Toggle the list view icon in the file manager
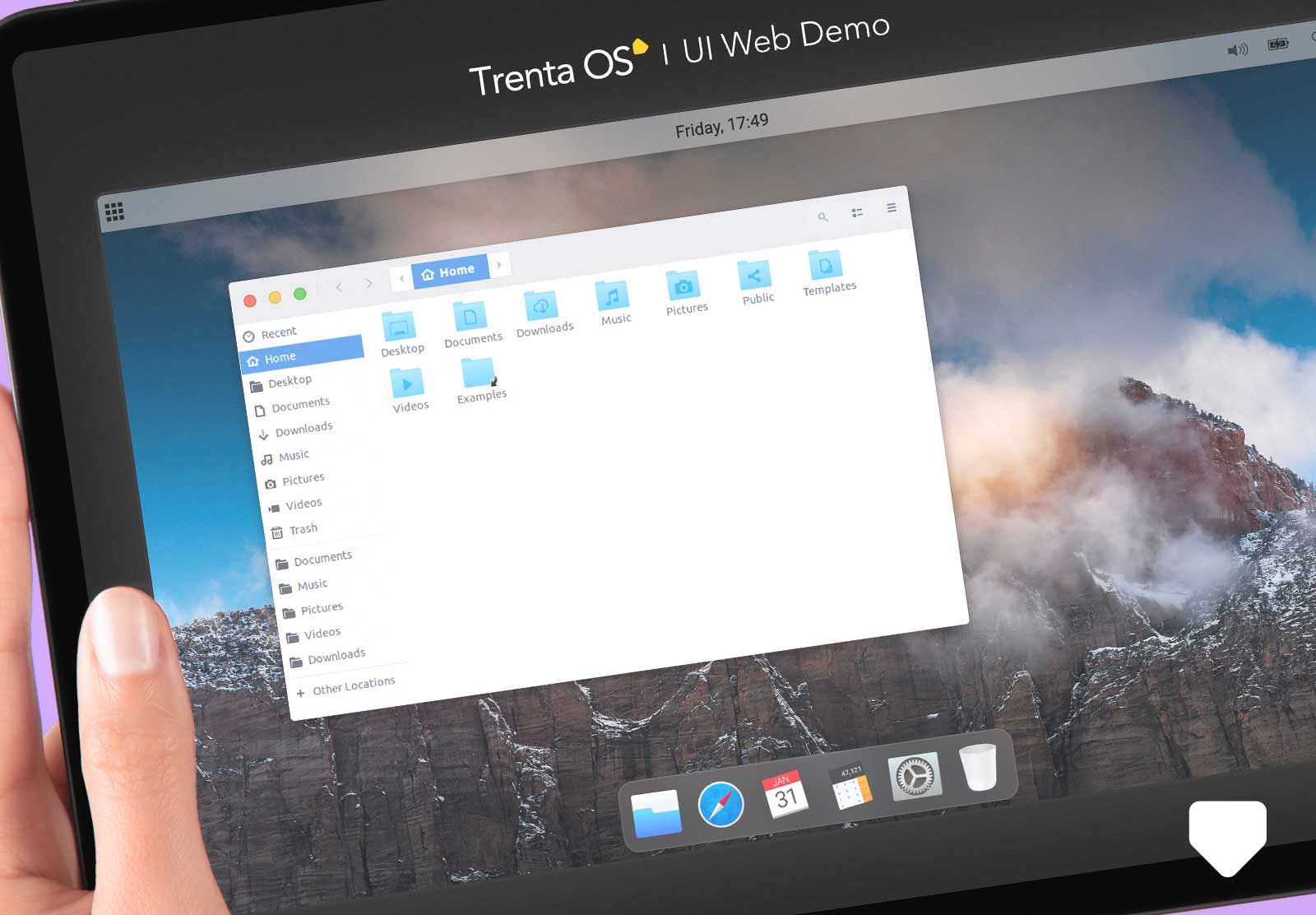This screenshot has height=915, width=1316. point(857,212)
